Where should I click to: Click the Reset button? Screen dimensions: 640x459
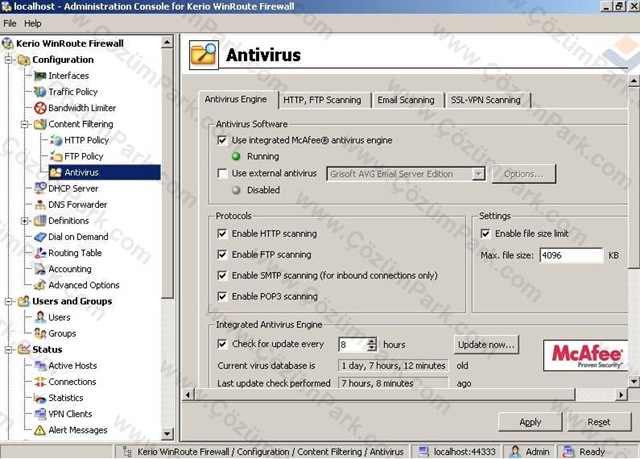(599, 422)
